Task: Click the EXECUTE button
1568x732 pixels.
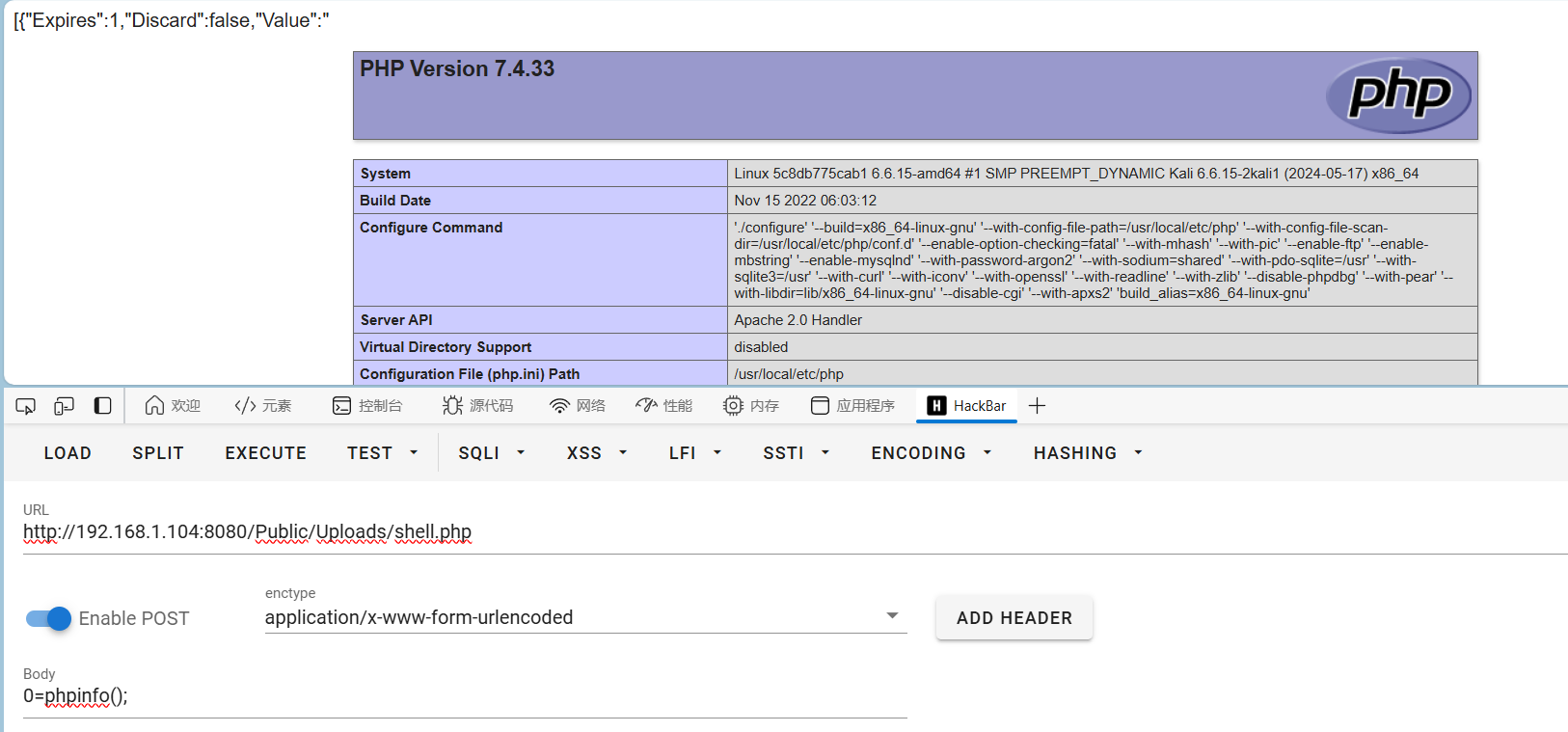Action: click(x=266, y=453)
